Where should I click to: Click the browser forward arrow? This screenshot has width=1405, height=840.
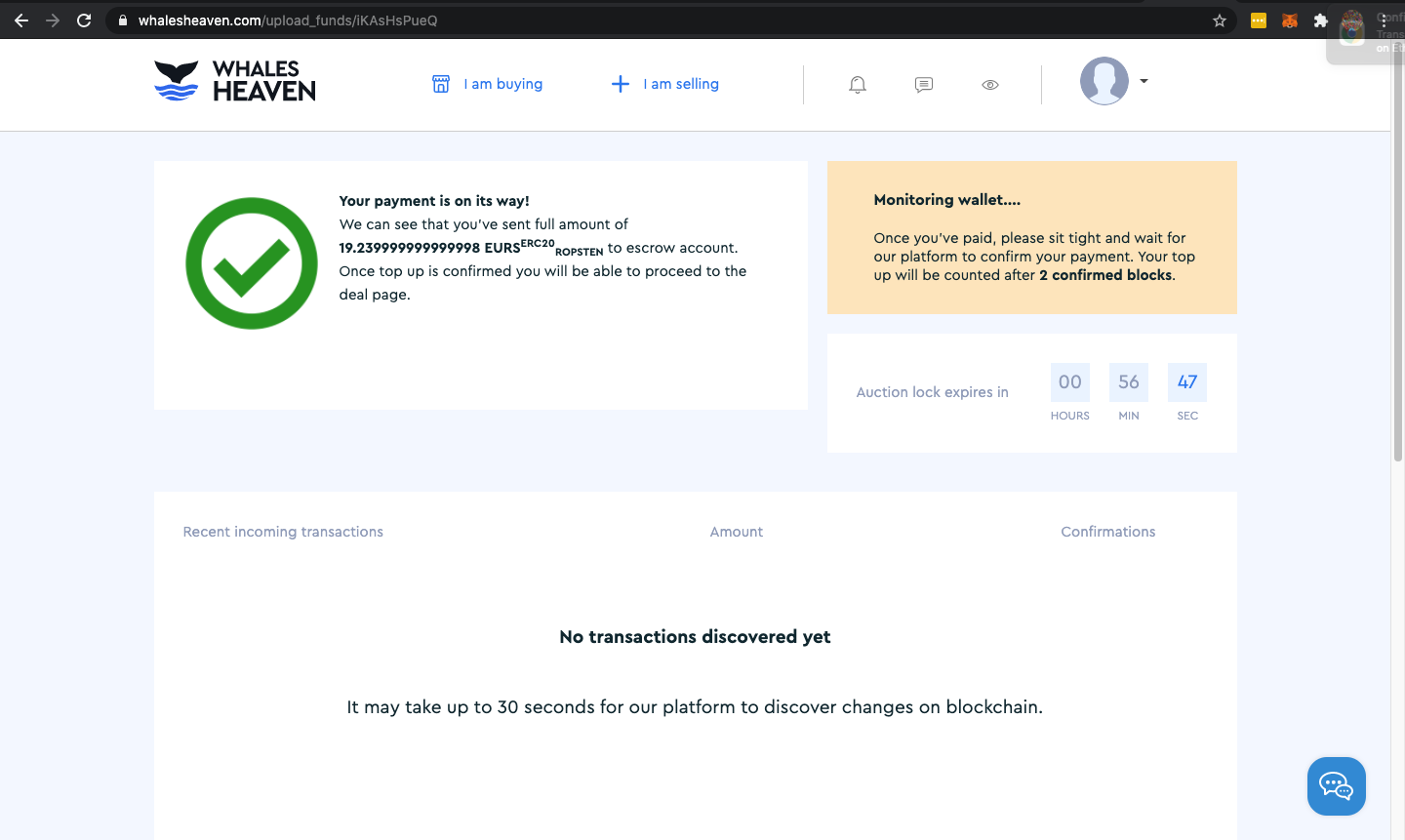pyautogui.click(x=53, y=20)
